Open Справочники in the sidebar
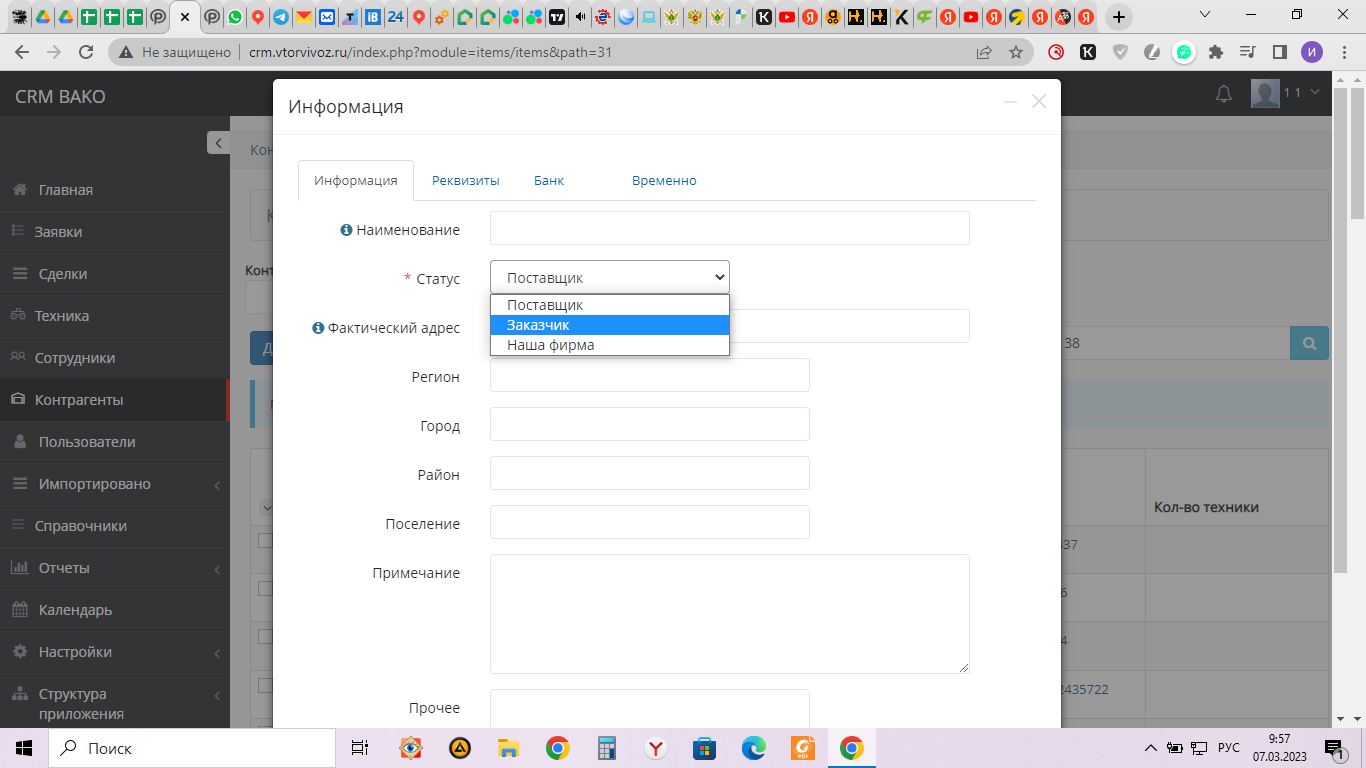1366x768 pixels. (81, 526)
